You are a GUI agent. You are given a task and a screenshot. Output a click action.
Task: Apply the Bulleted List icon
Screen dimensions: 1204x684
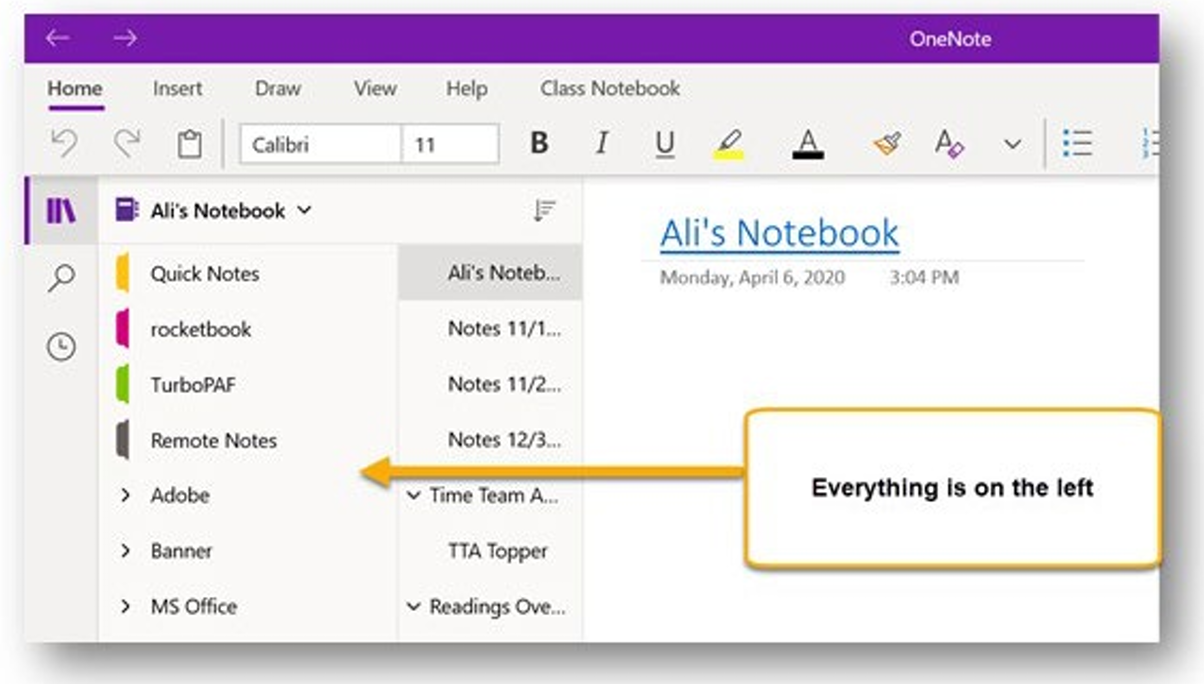click(x=1078, y=143)
